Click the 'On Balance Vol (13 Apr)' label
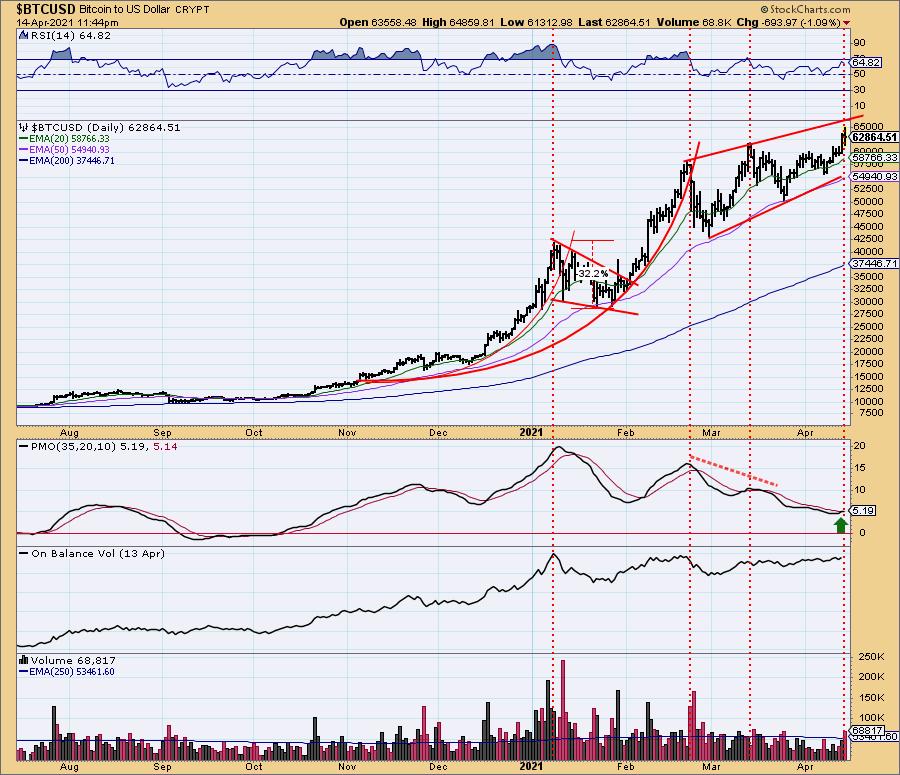 tap(98, 554)
